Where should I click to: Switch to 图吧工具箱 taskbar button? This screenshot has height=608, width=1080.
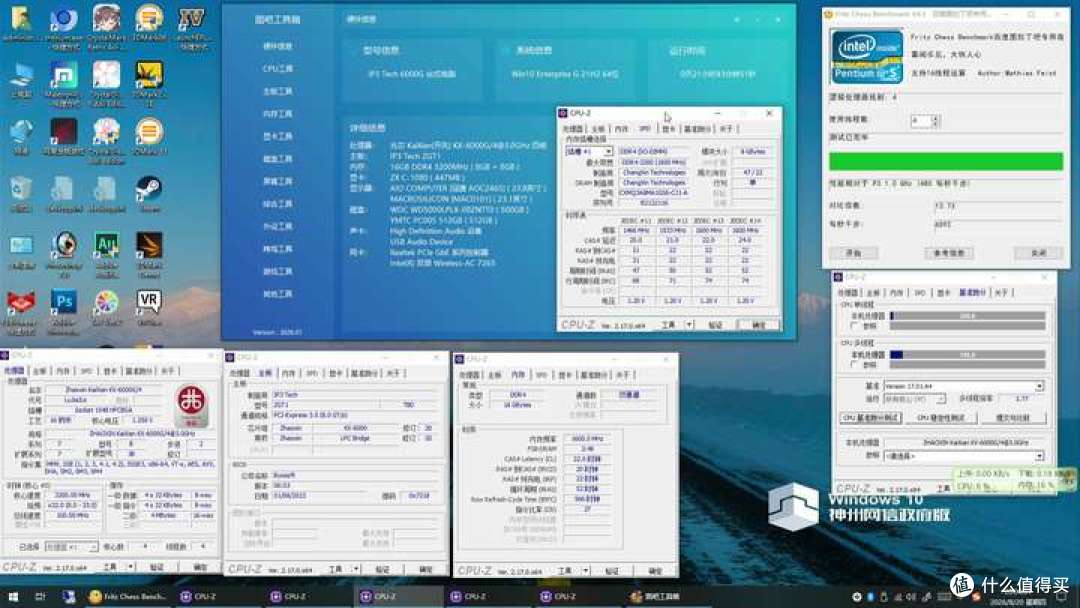pyautogui.click(x=656, y=596)
